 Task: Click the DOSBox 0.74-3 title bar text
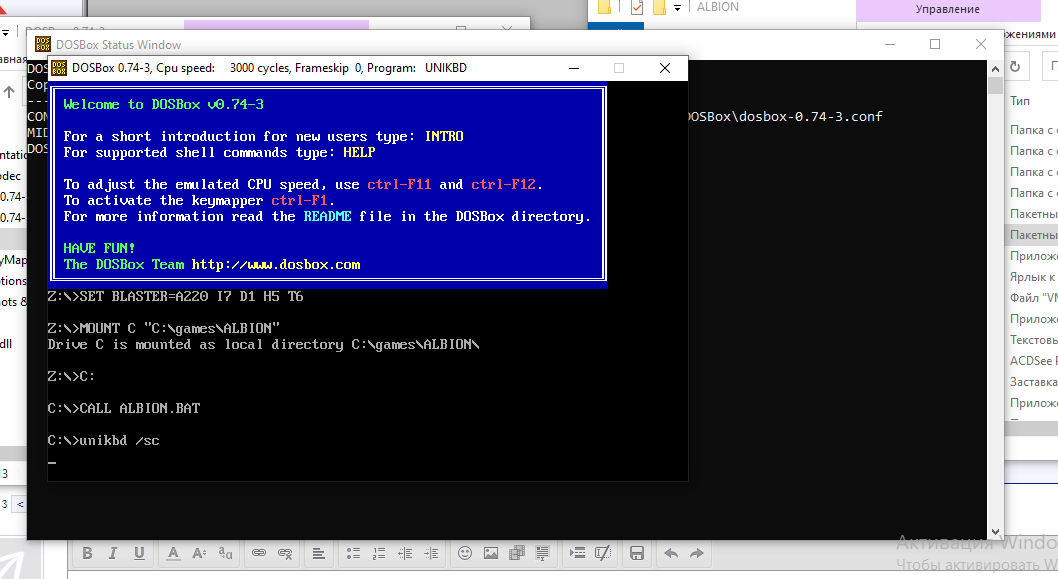269,67
